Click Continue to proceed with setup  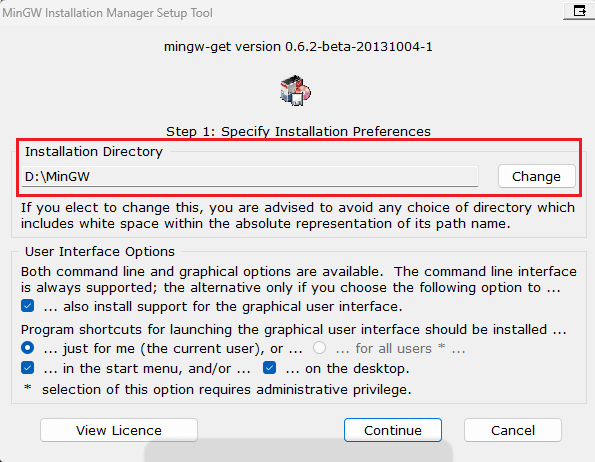(x=393, y=430)
